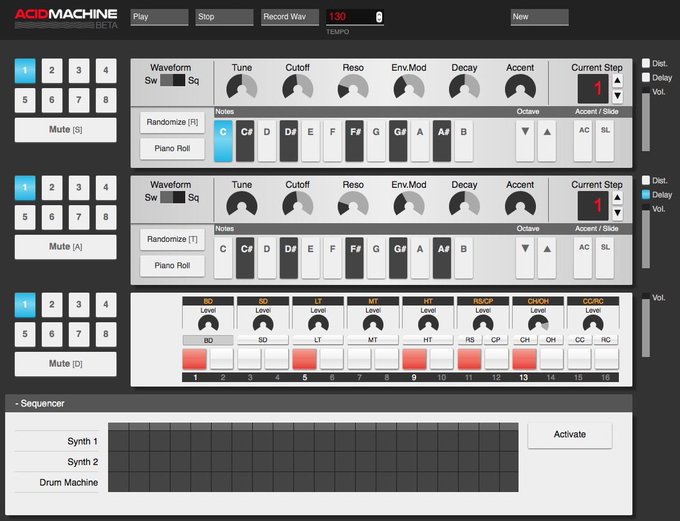Viewport: 680px width, 521px height.
Task: Click the HT drum Level knob
Action: click(x=428, y=324)
